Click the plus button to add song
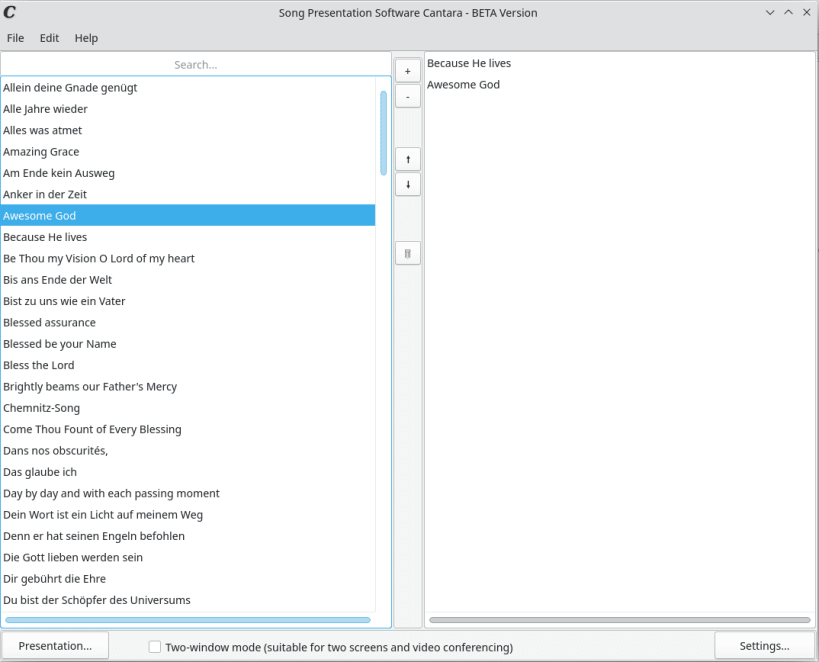This screenshot has height=662, width=819. click(408, 71)
